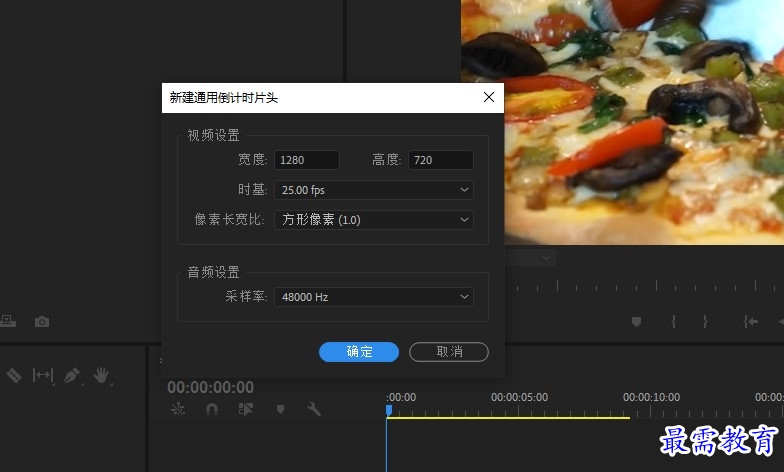Select the Razor tool
The image size is (784, 472).
[x=14, y=375]
